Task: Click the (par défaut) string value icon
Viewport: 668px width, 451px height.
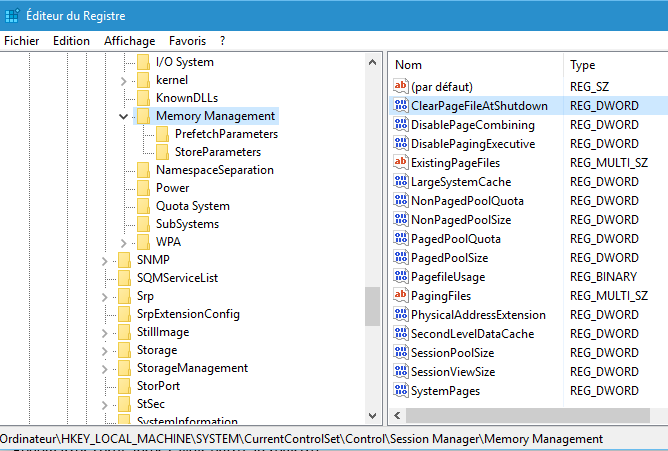Action: (x=400, y=87)
